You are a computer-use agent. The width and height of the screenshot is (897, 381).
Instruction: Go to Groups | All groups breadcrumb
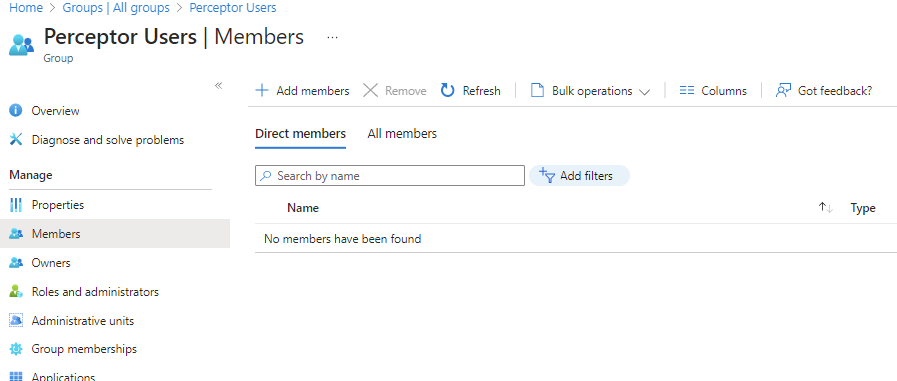tap(116, 8)
